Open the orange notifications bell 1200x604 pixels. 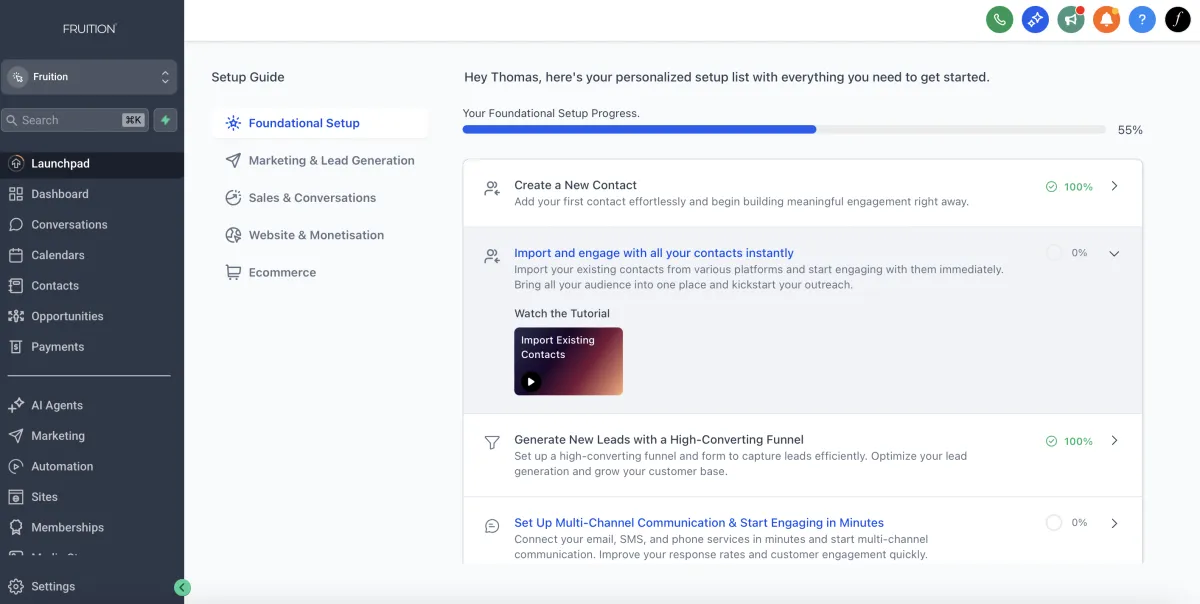1106,19
